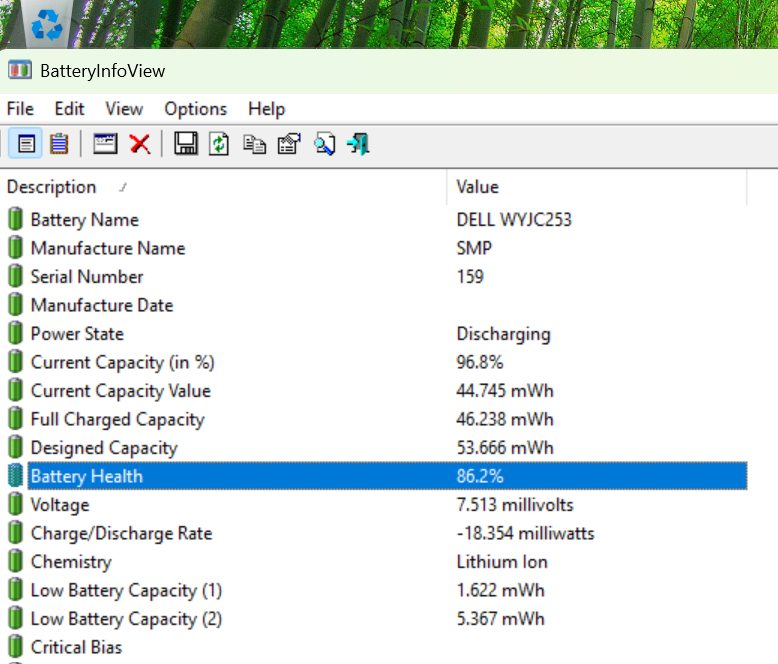Switch to the Show Battery Log view icon
778x664 pixels.
[59, 144]
